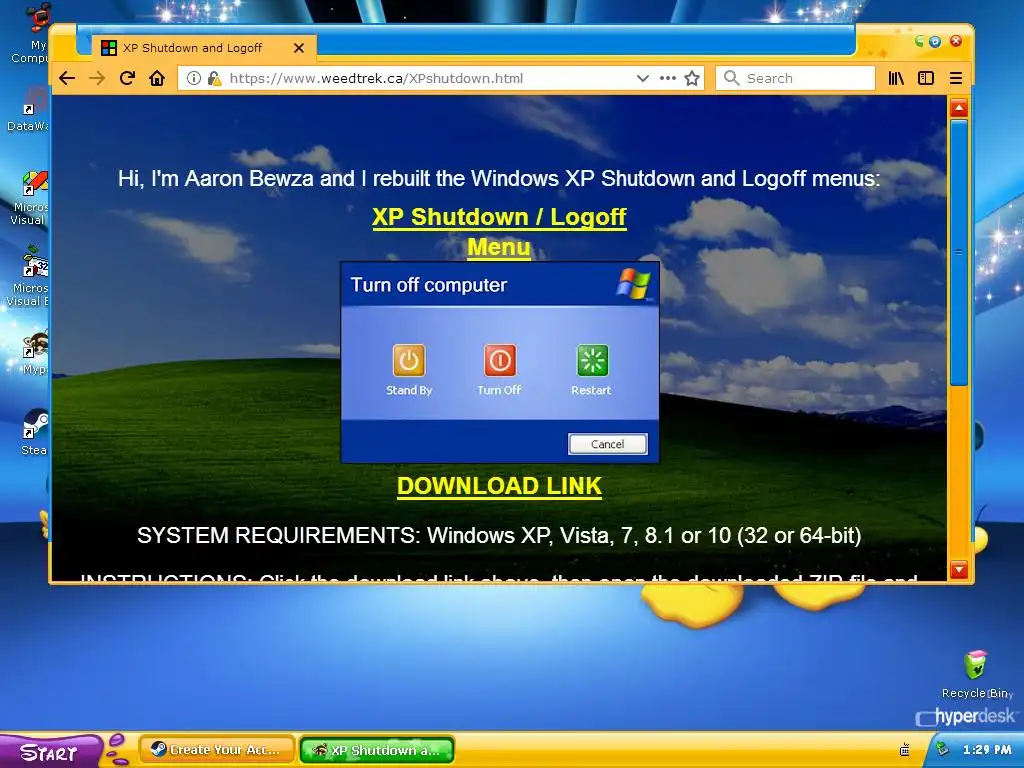1024x768 pixels.
Task: Open the Steam desktop shortcut
Action: tap(34, 431)
